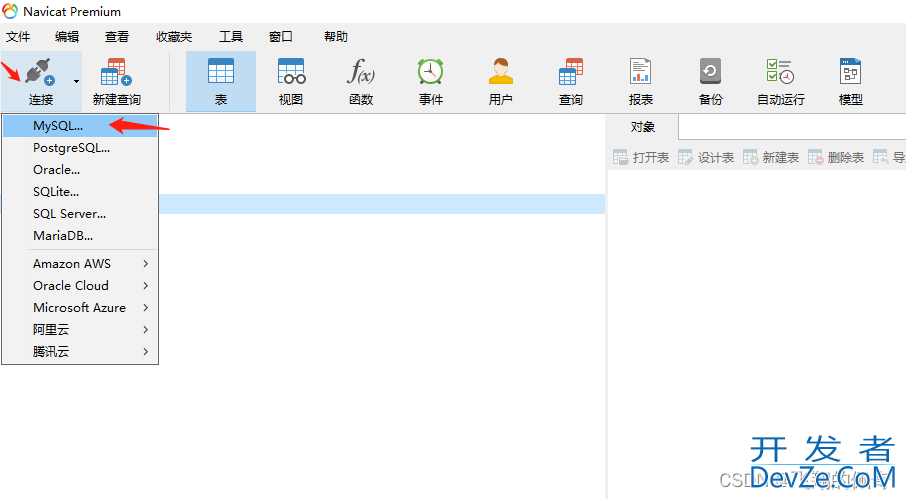Open the 编辑 (Edit) menu
Image resolution: width=906 pixels, height=499 pixels.
click(x=67, y=37)
